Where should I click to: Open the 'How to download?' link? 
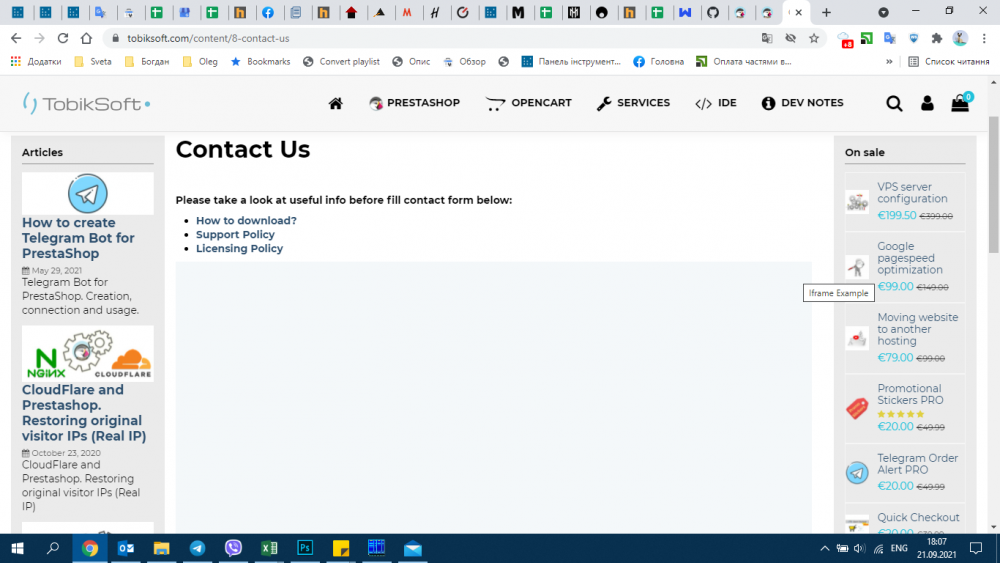(246, 221)
